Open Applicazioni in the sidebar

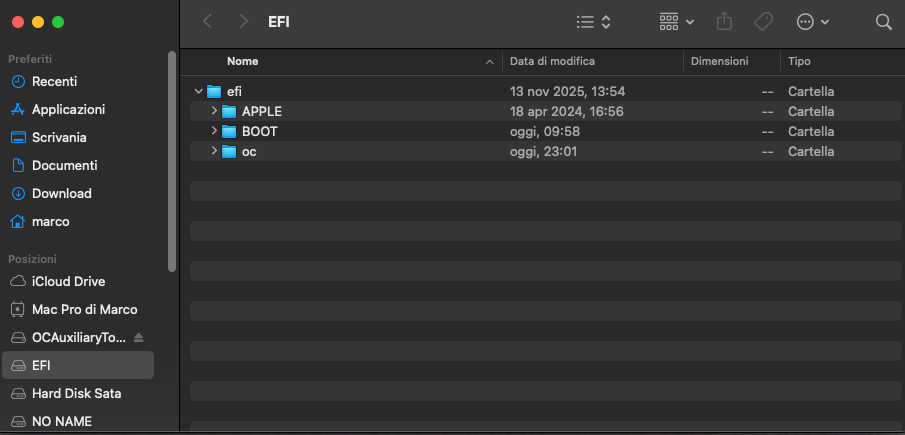(x=68, y=109)
